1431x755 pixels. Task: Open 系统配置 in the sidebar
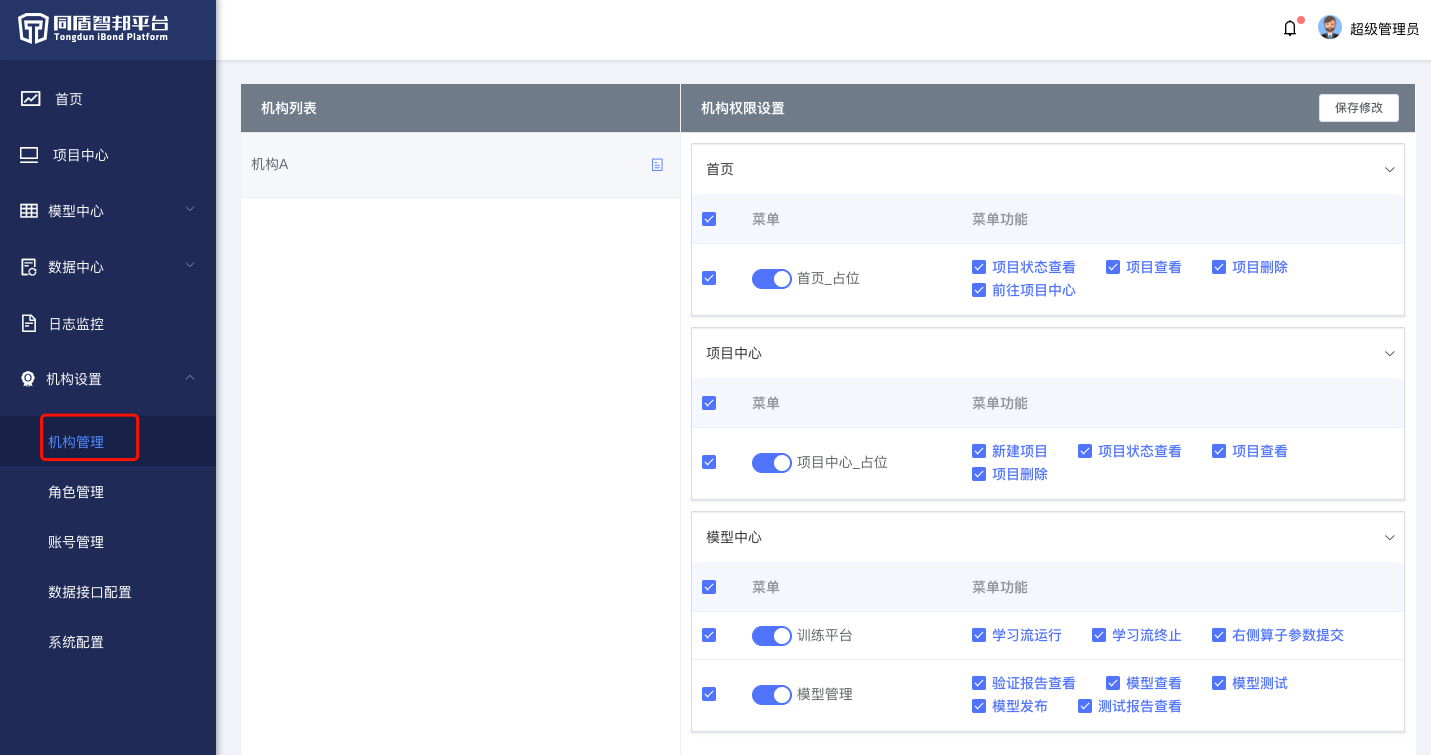pyautogui.click(x=76, y=642)
